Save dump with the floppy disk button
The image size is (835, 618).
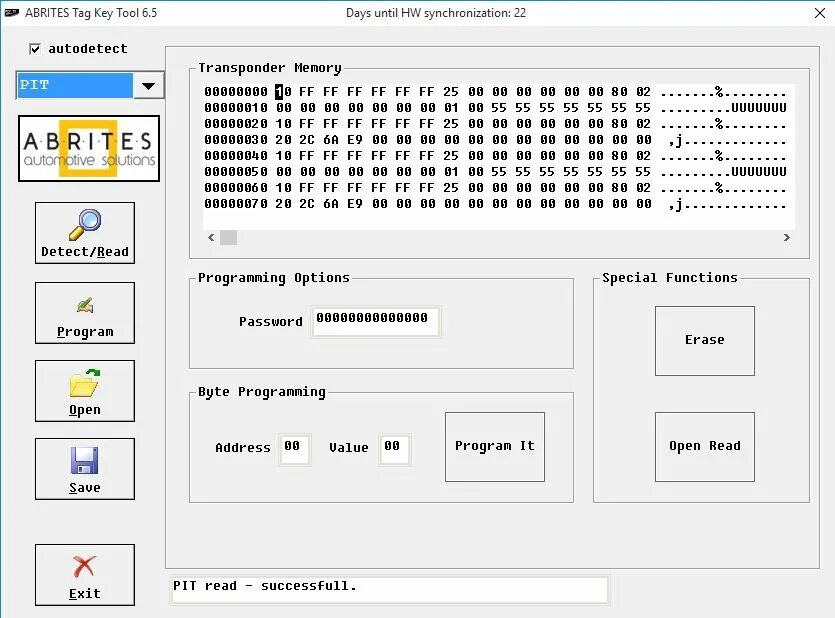pos(85,469)
